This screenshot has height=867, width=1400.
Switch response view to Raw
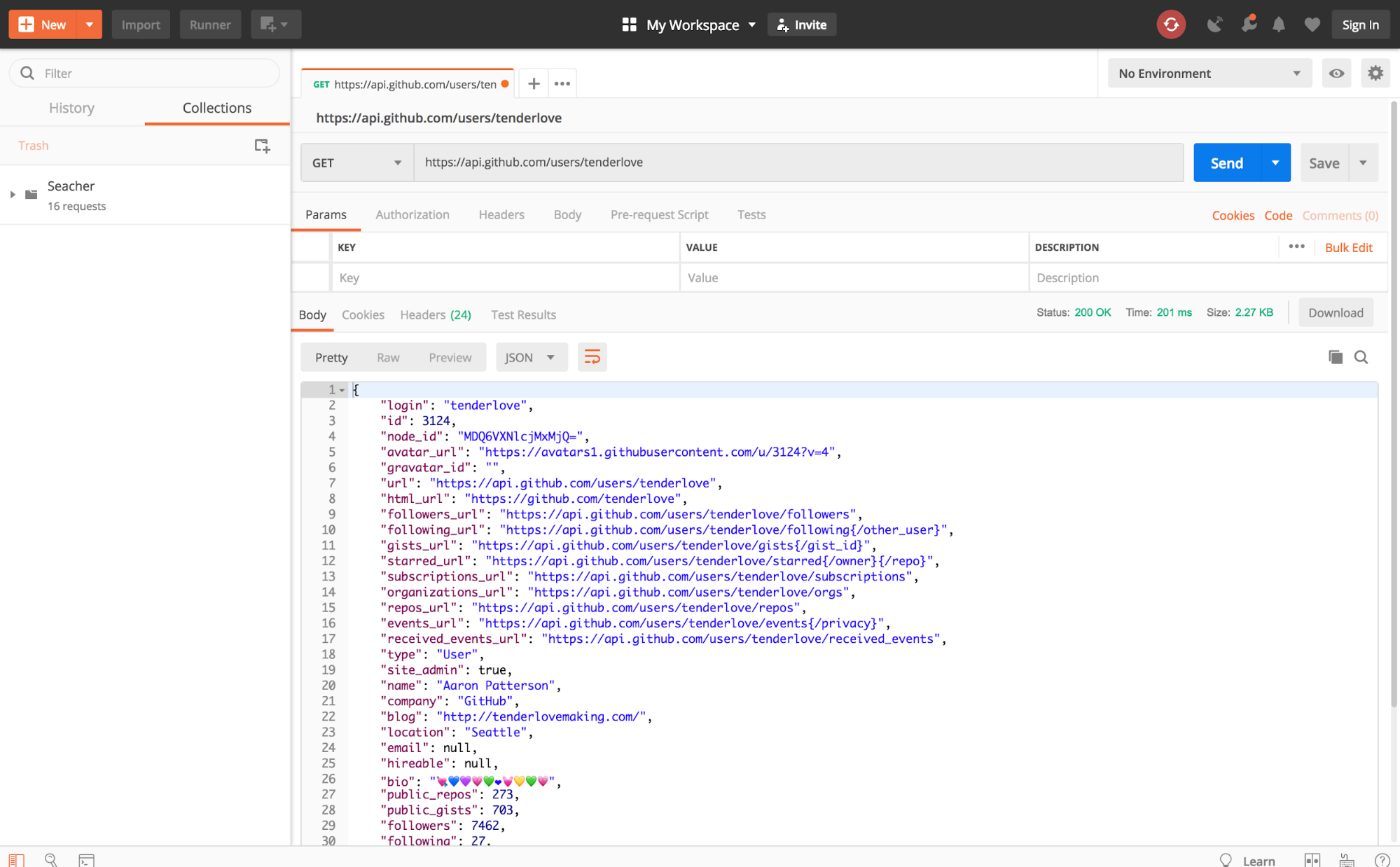click(x=388, y=356)
